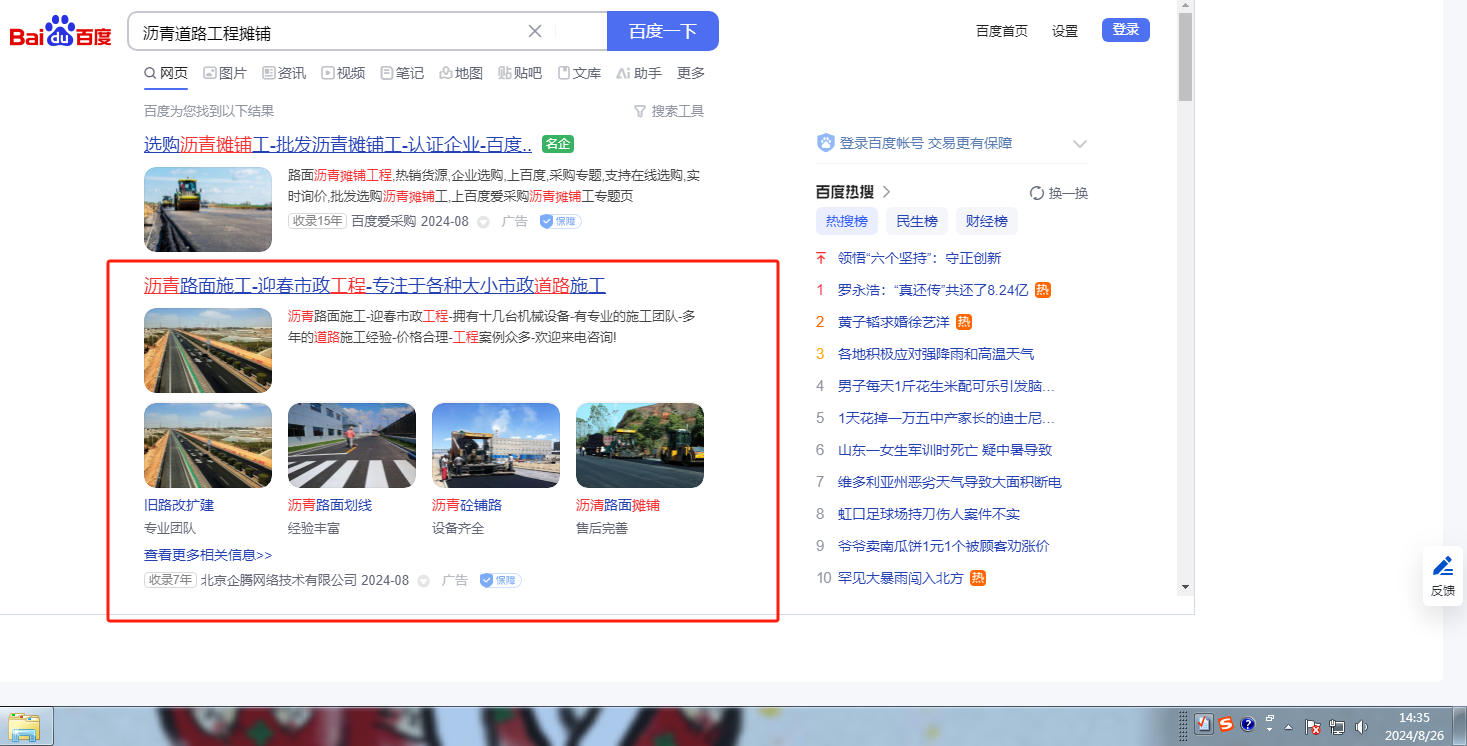
Task: Open the 资讯 tab
Action: [x=284, y=73]
